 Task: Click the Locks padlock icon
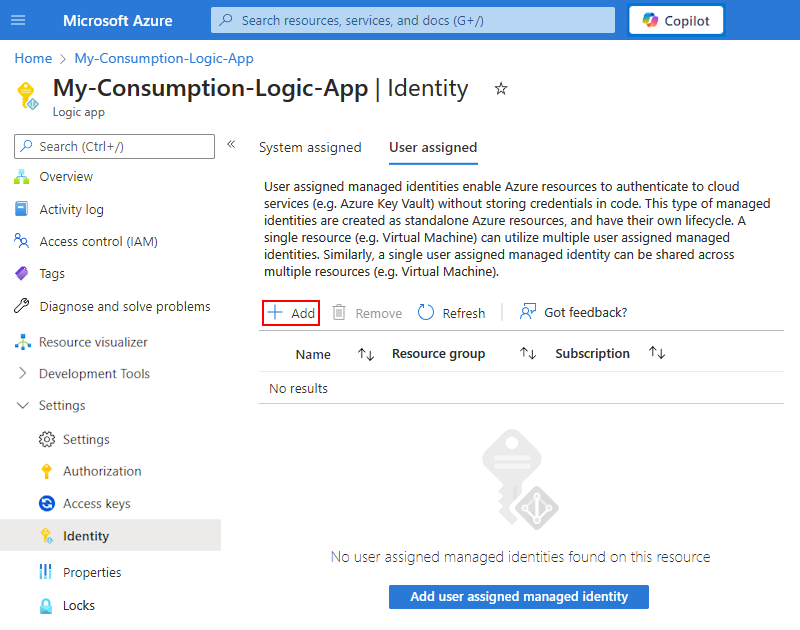(x=46, y=606)
